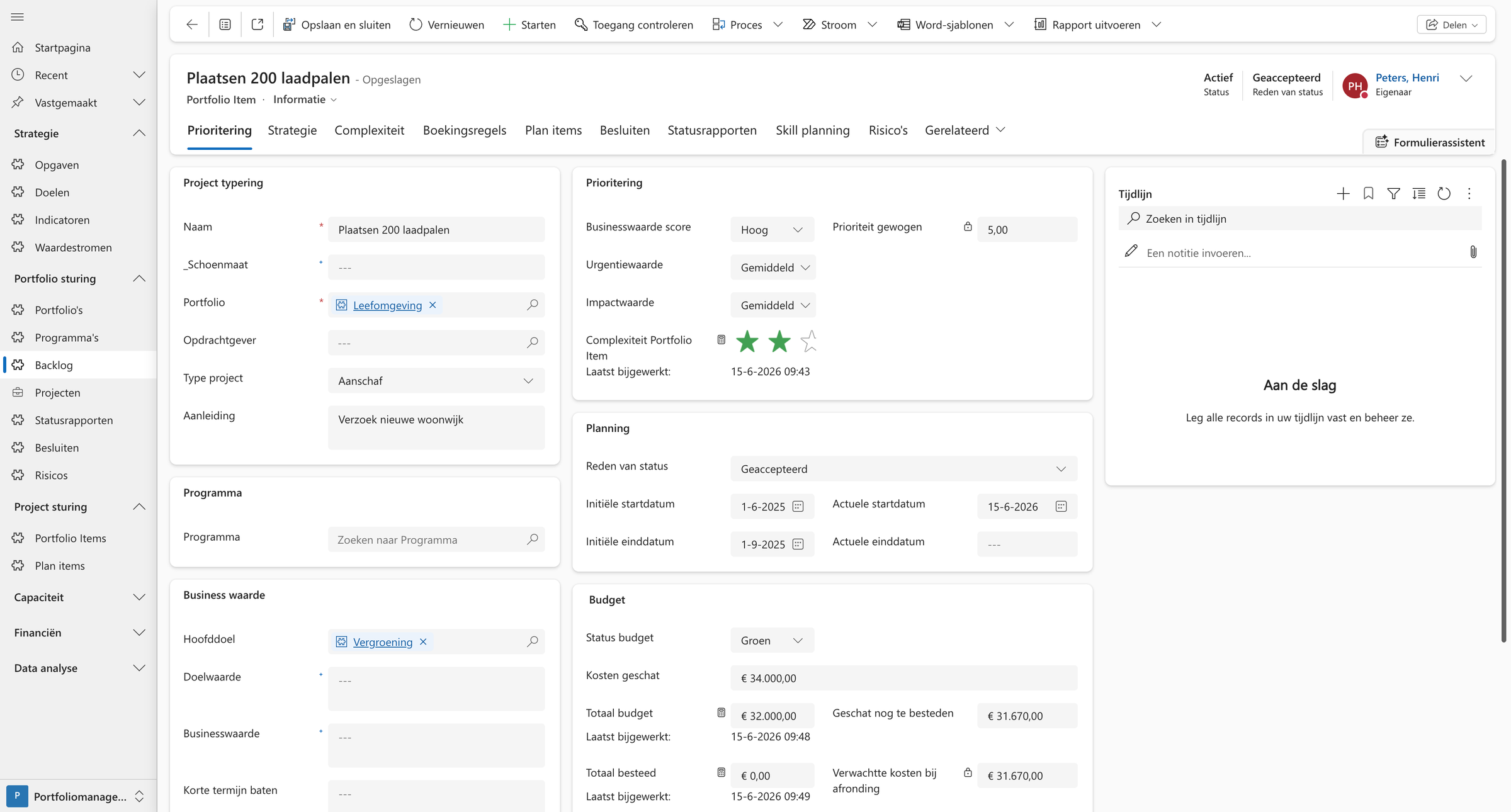
Task: Switch to the Complexiteit tab
Action: coord(370,130)
